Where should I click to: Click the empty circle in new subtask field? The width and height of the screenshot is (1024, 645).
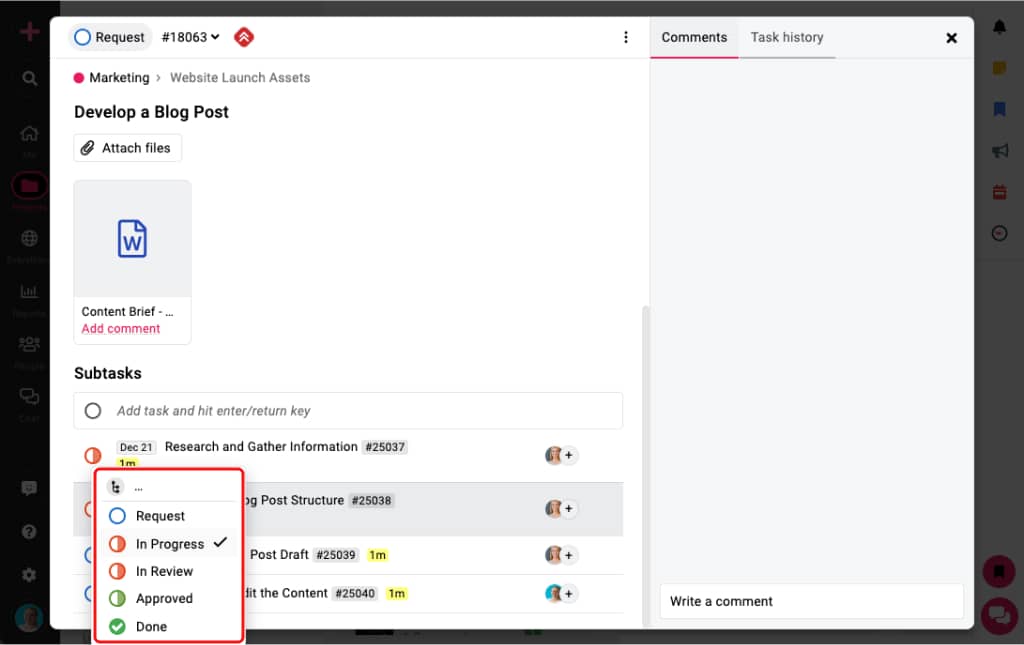pos(93,411)
